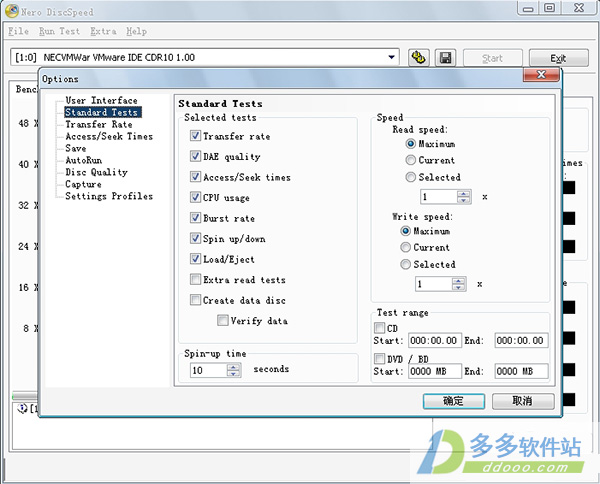Uncheck the CPU usage checkbox
The image size is (600, 484).
[195, 197]
